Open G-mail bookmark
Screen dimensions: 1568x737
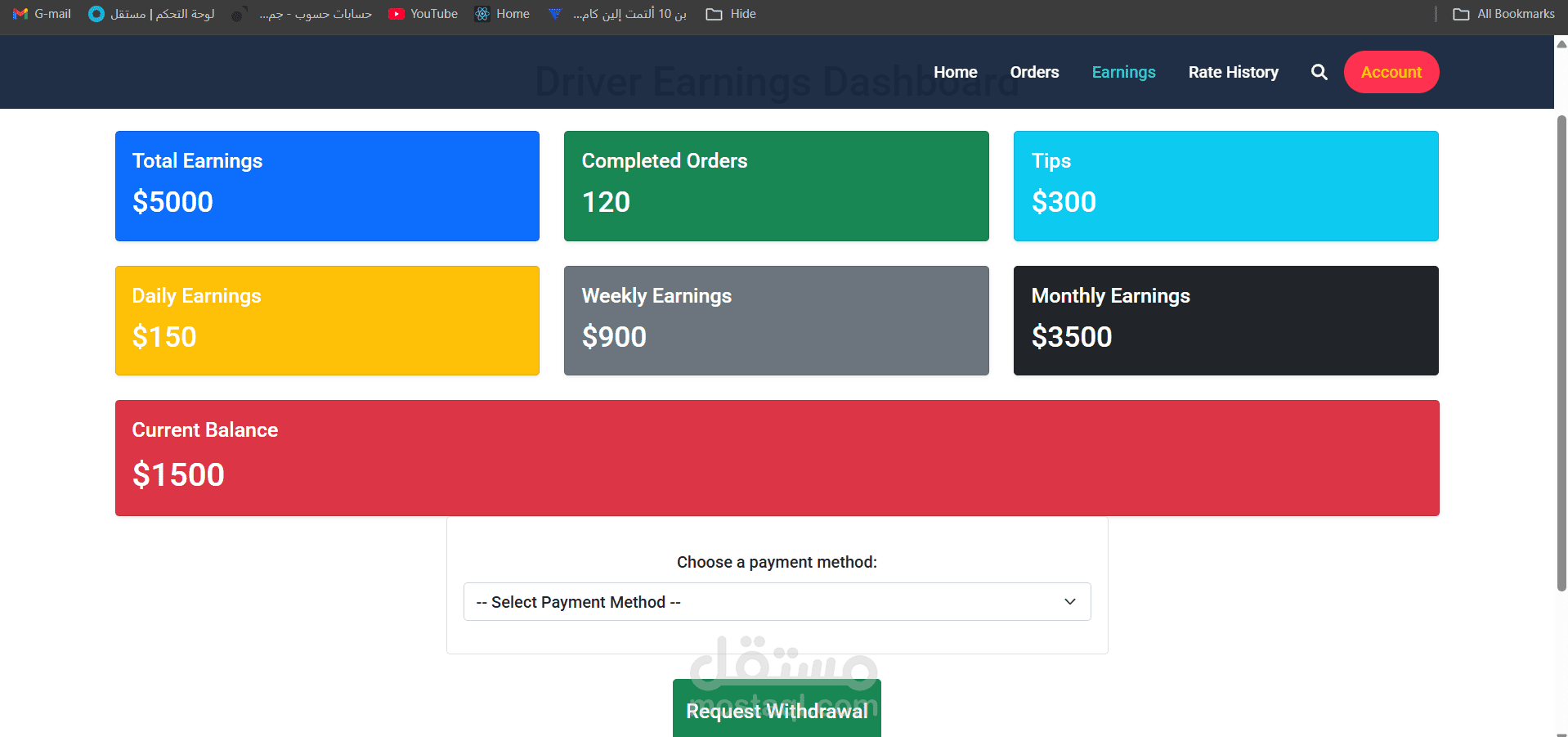pyautogui.click(x=43, y=14)
